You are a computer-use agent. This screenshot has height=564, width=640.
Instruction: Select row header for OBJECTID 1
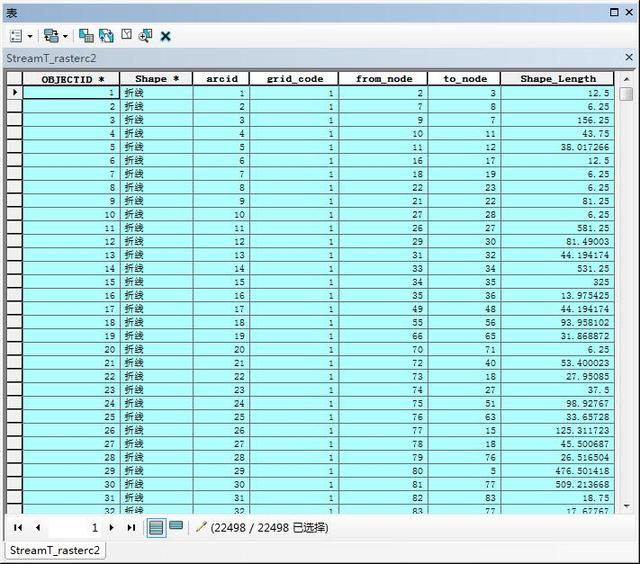click(x=14, y=93)
